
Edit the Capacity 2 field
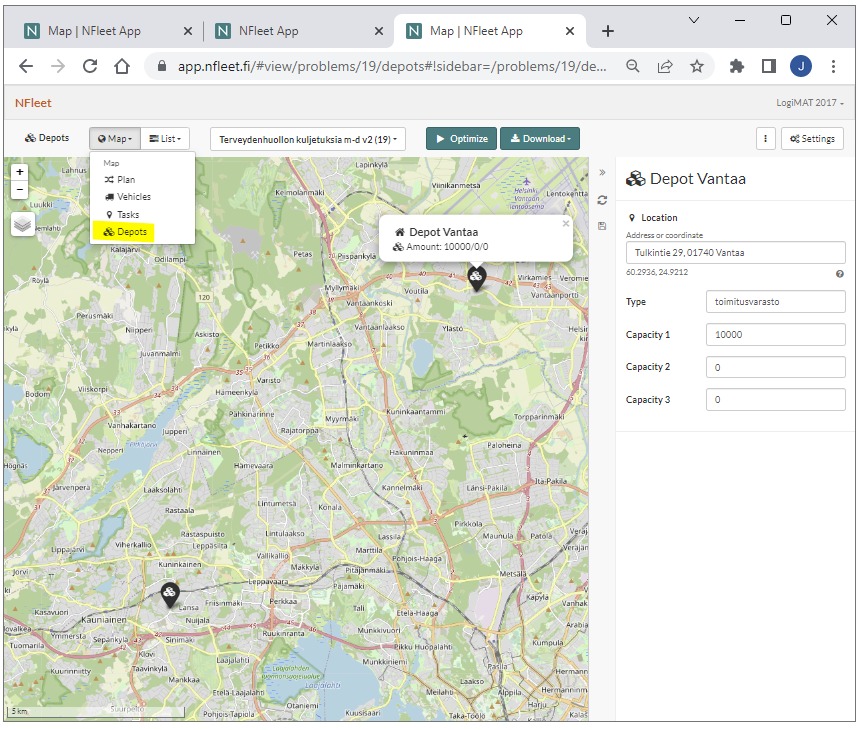(775, 367)
